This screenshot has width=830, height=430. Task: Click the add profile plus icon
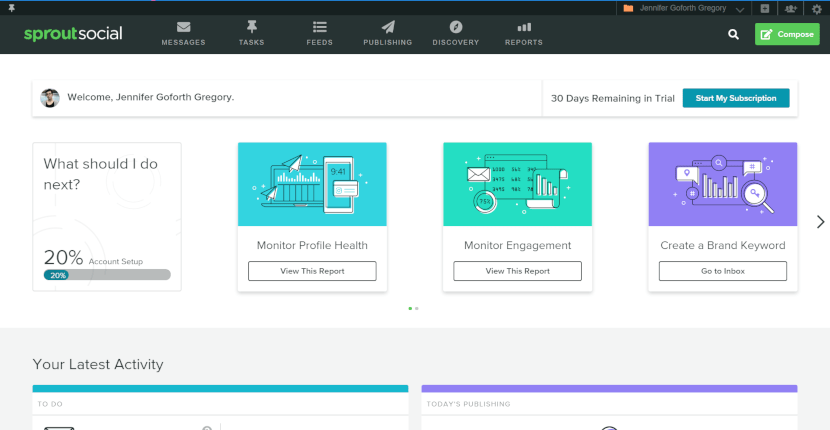(764, 8)
